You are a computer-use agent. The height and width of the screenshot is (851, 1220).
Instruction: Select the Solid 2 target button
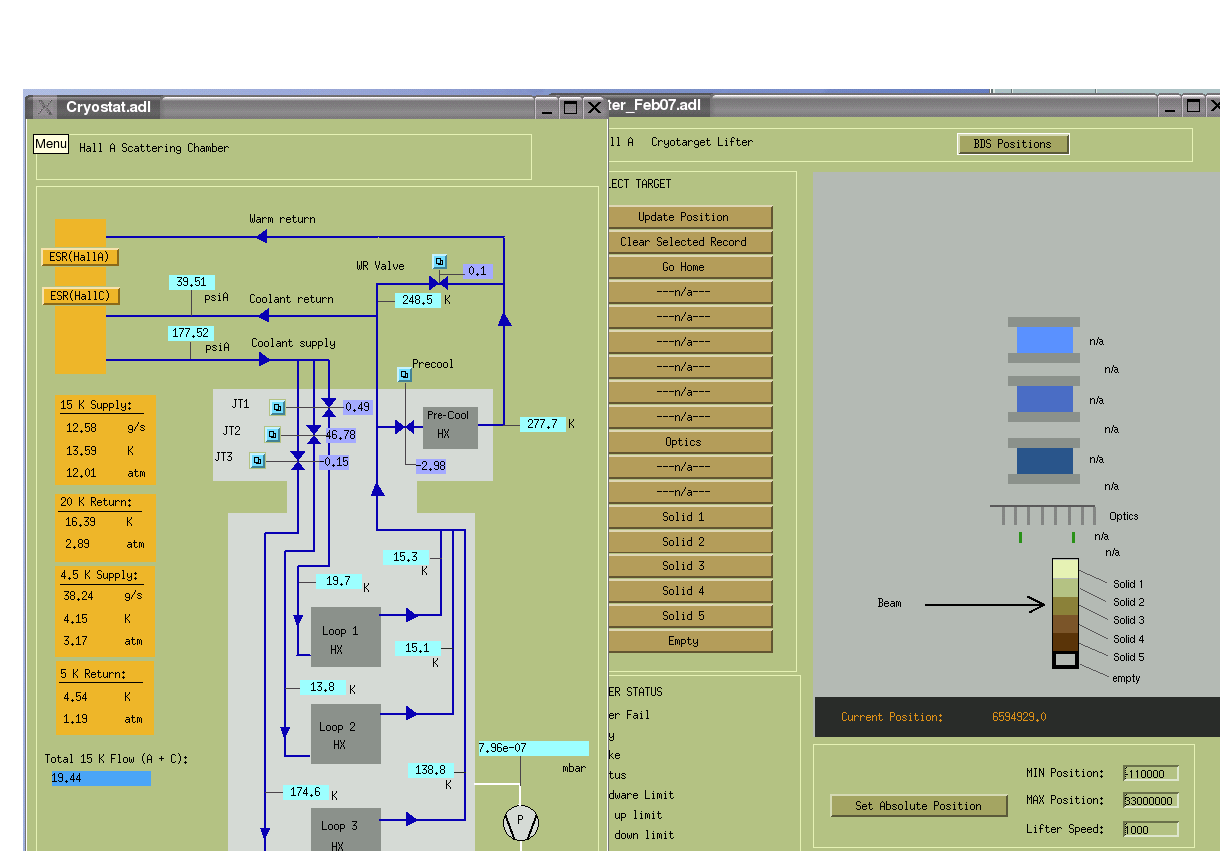691,542
